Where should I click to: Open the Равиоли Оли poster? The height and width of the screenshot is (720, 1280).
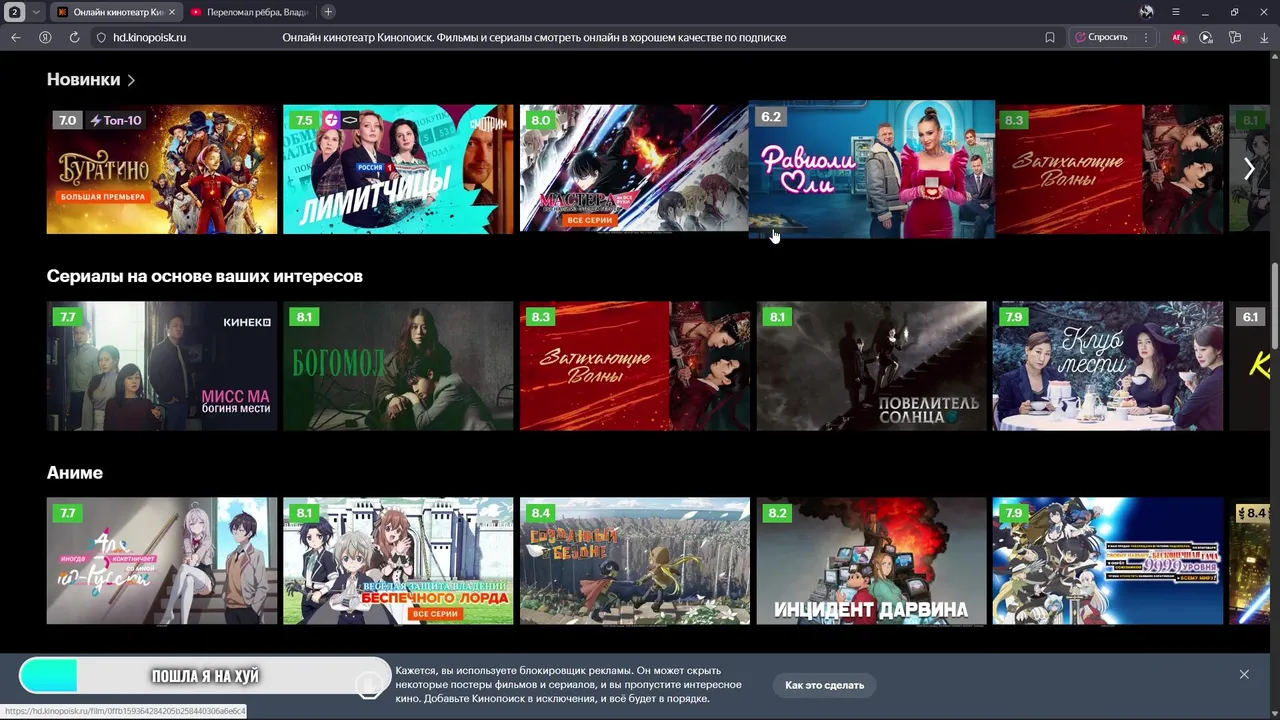[x=872, y=169]
